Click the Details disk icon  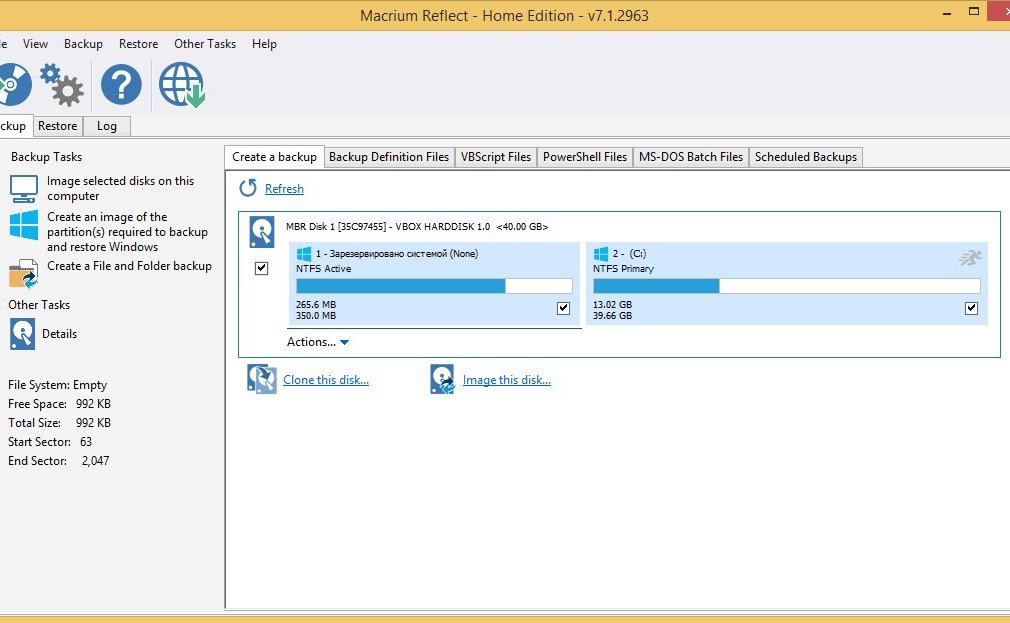[23, 334]
